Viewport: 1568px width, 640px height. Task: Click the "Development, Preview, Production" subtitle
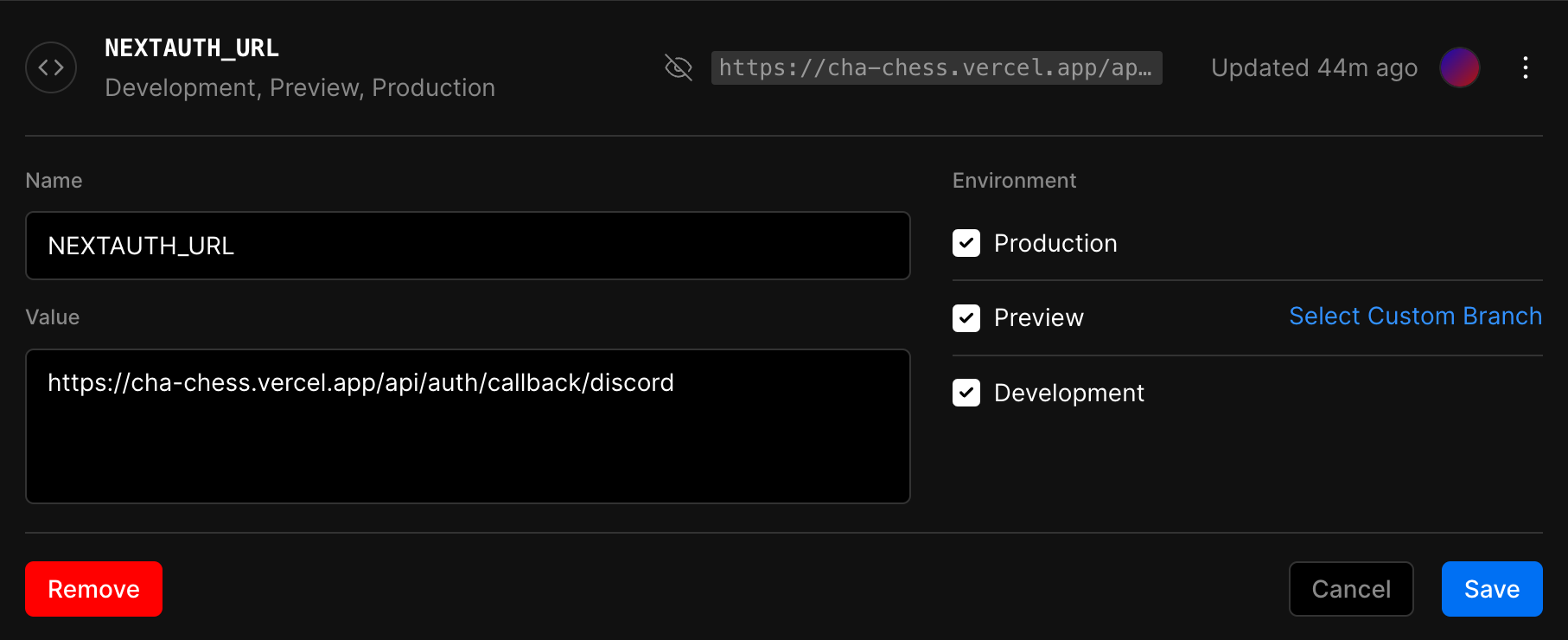point(300,88)
